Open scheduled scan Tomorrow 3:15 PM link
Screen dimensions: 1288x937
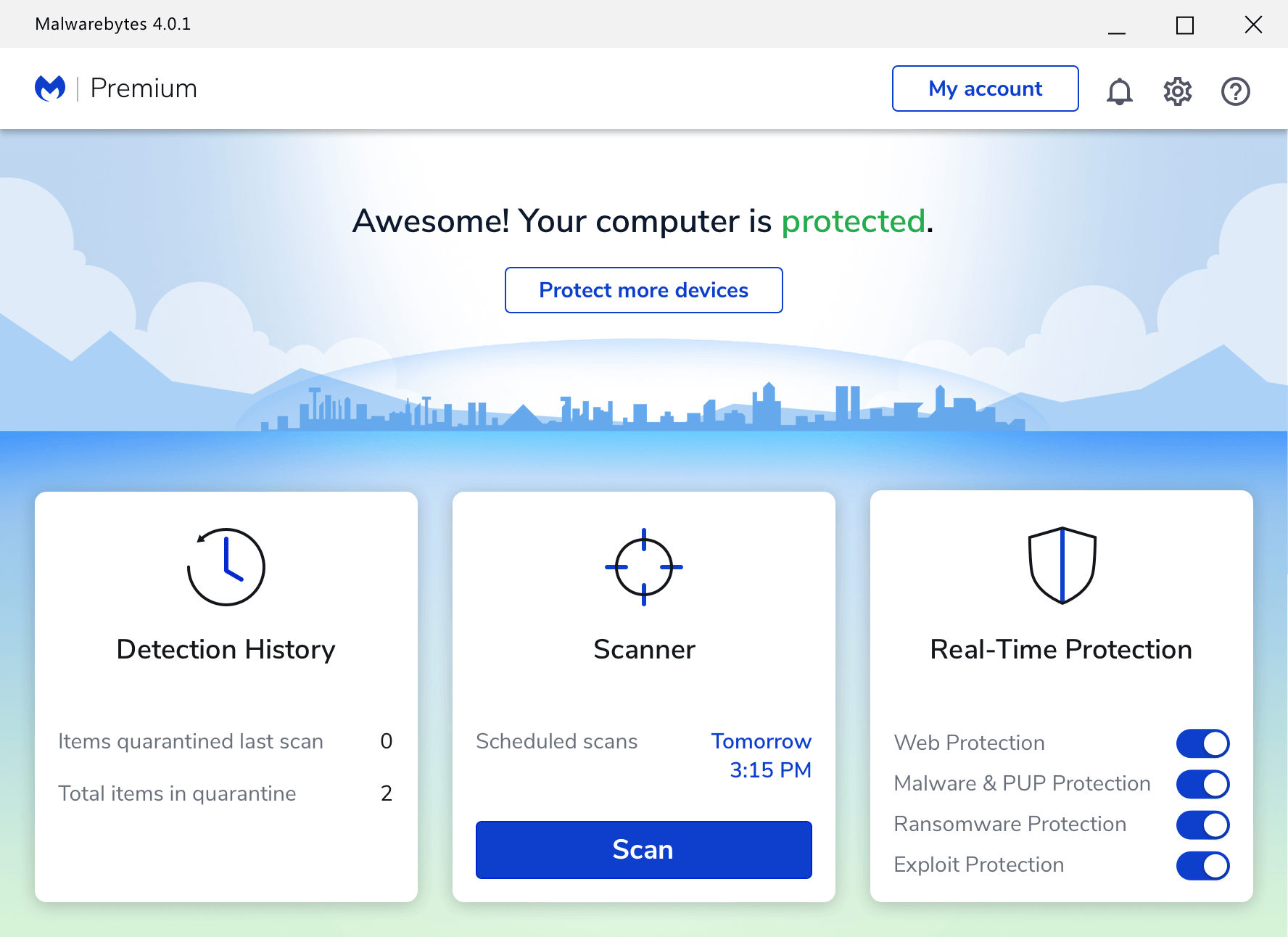pyautogui.click(x=761, y=756)
